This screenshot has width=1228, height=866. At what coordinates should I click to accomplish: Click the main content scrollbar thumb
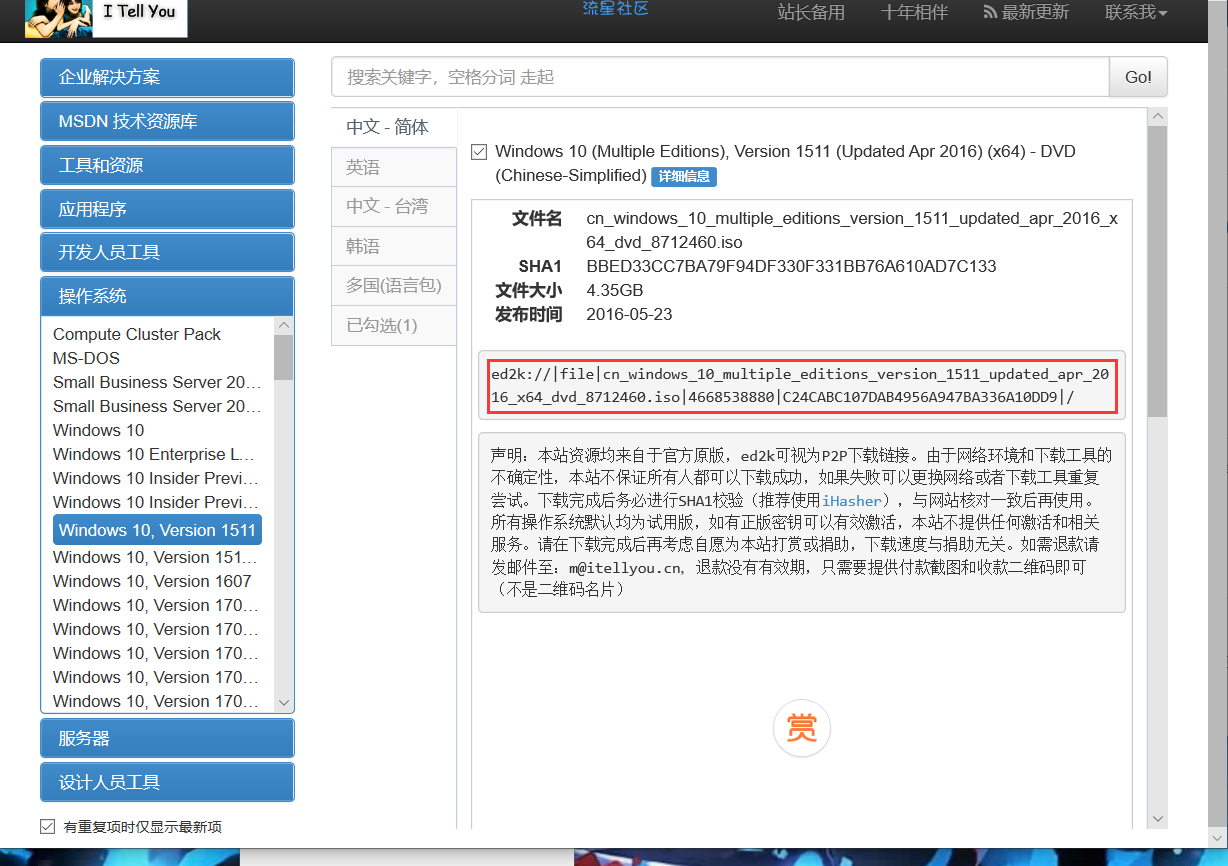pos(1157,272)
